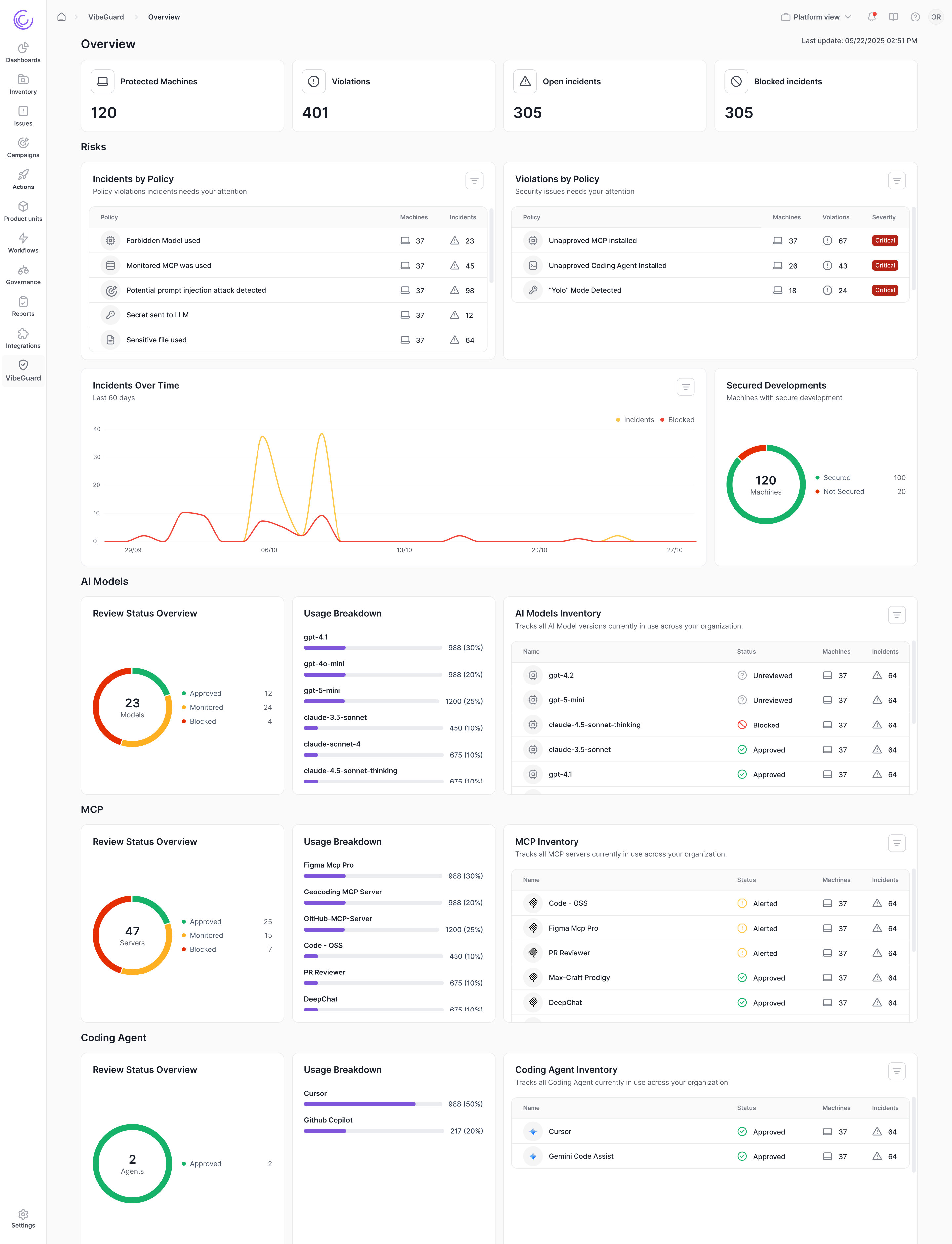Select the Integrations sidebar menu item

[x=23, y=338]
